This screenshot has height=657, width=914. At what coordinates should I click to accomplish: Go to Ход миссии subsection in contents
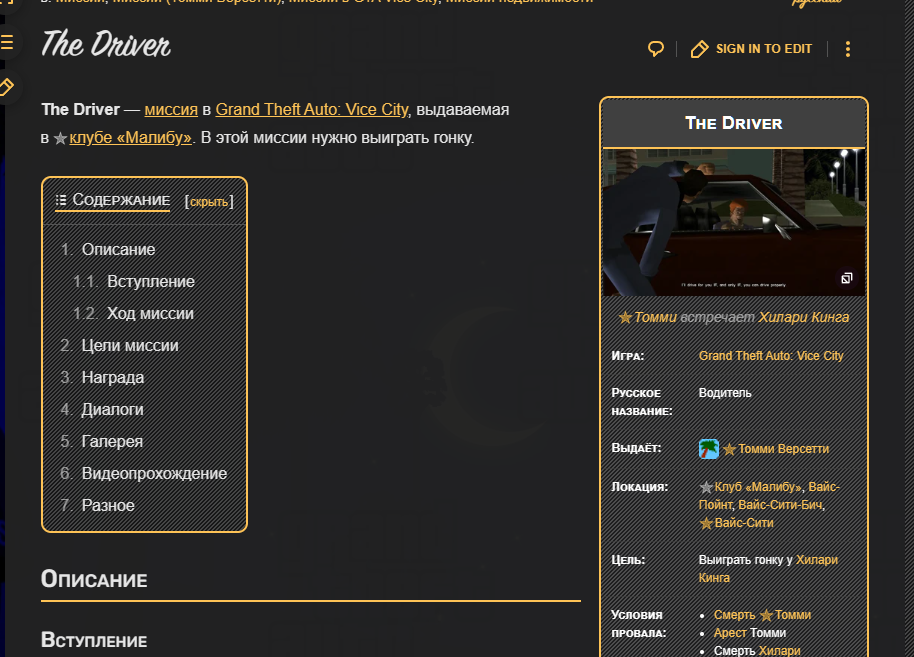coord(150,314)
